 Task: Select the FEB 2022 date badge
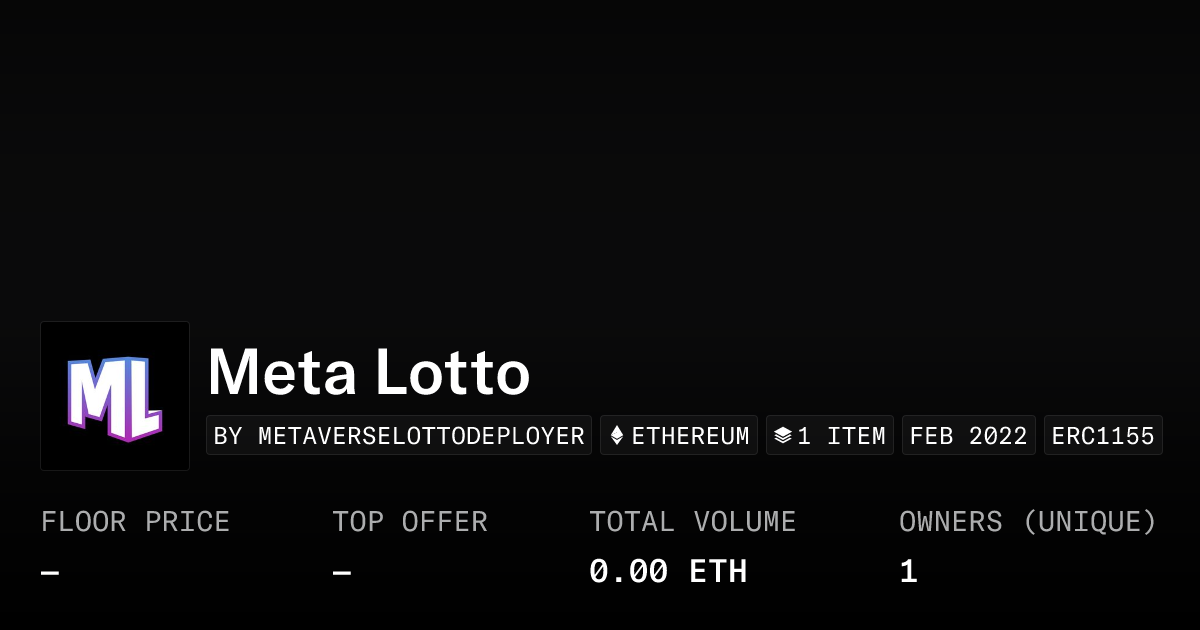tap(968, 436)
